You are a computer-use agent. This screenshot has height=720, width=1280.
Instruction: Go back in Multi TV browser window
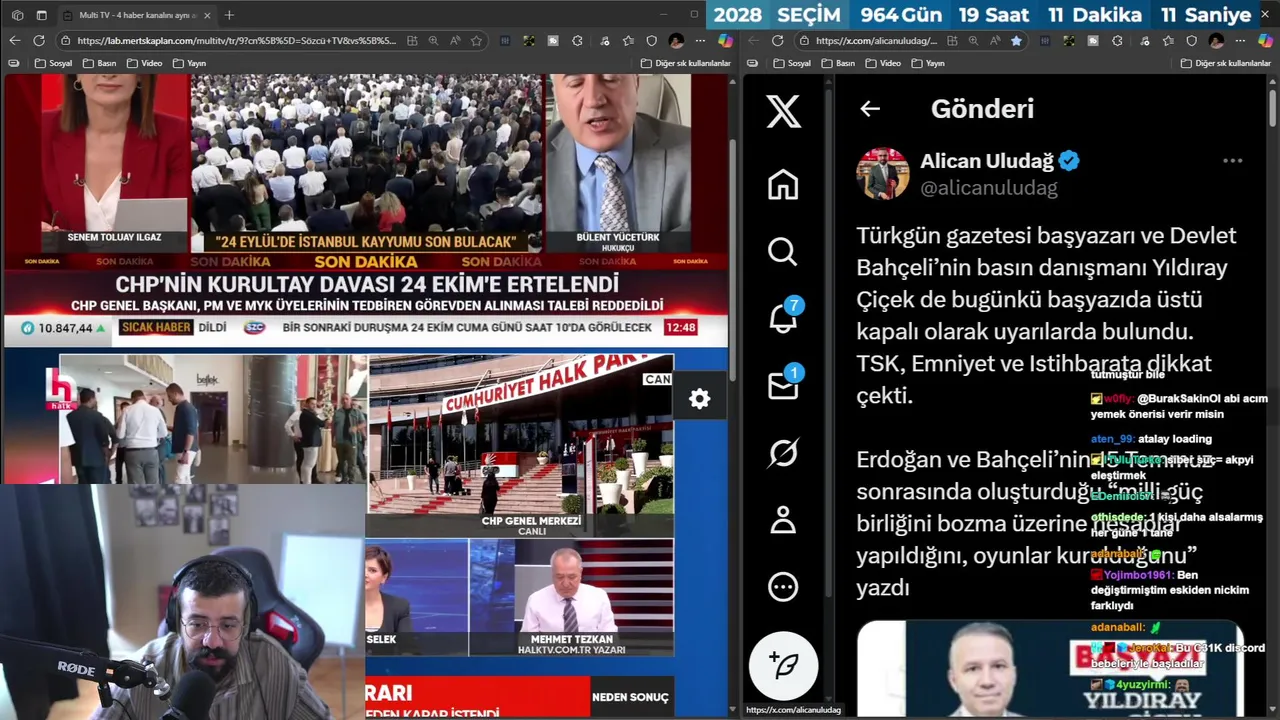tap(14, 41)
